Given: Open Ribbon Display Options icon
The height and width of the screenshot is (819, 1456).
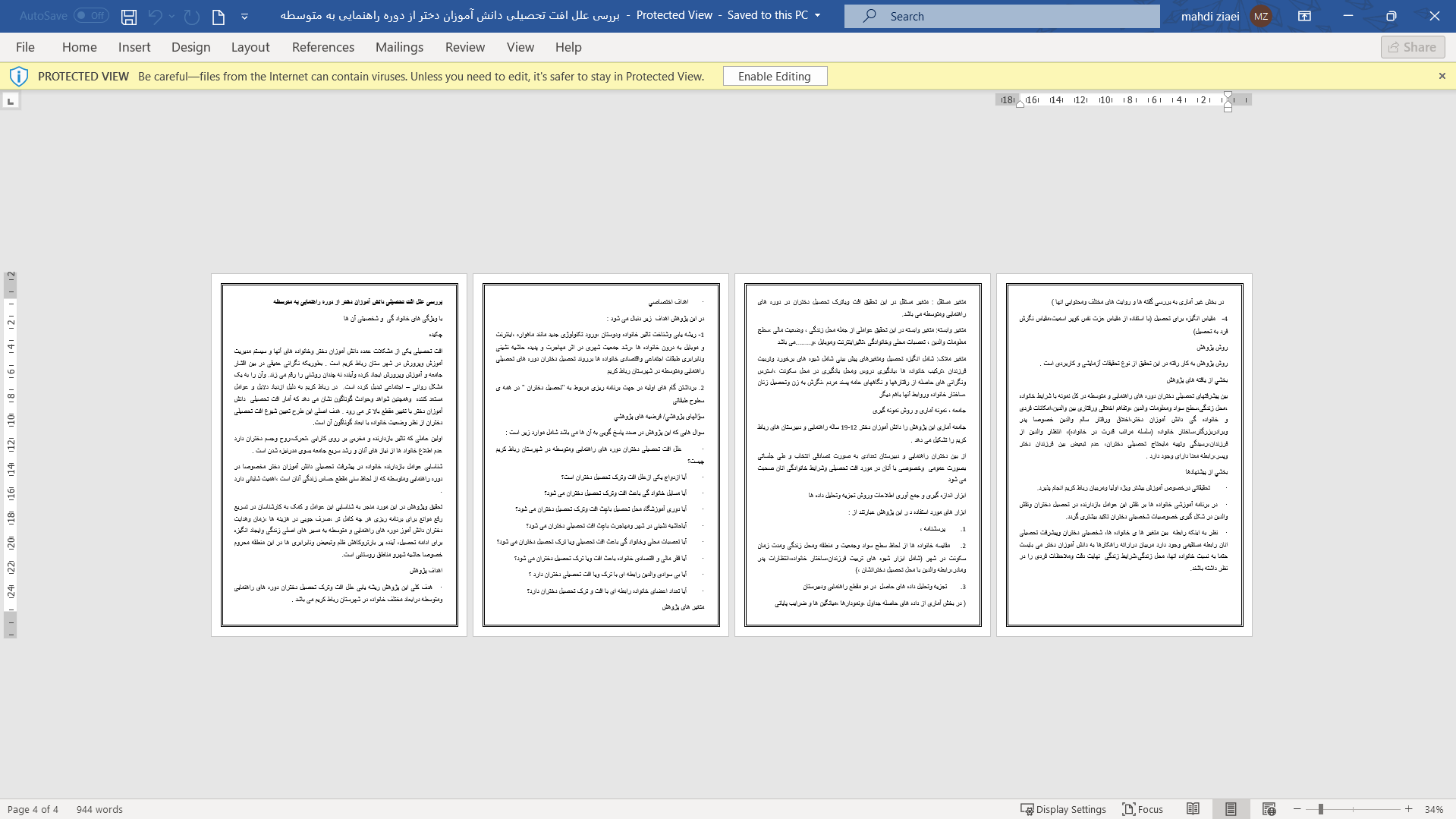Looking at the screenshot, I should pos(1304,16).
